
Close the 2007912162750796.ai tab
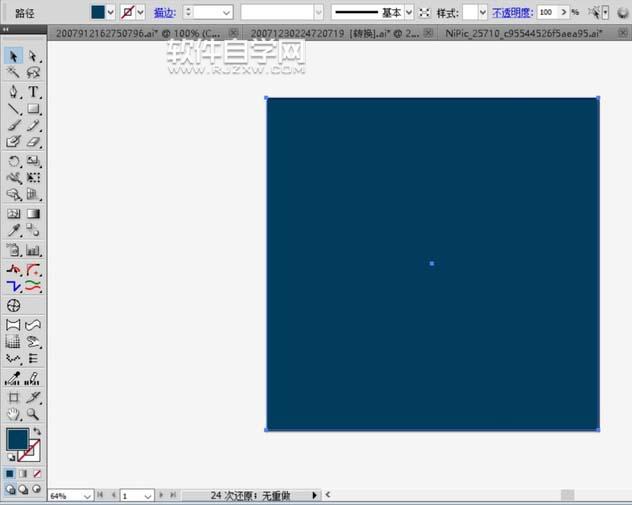tap(233, 33)
